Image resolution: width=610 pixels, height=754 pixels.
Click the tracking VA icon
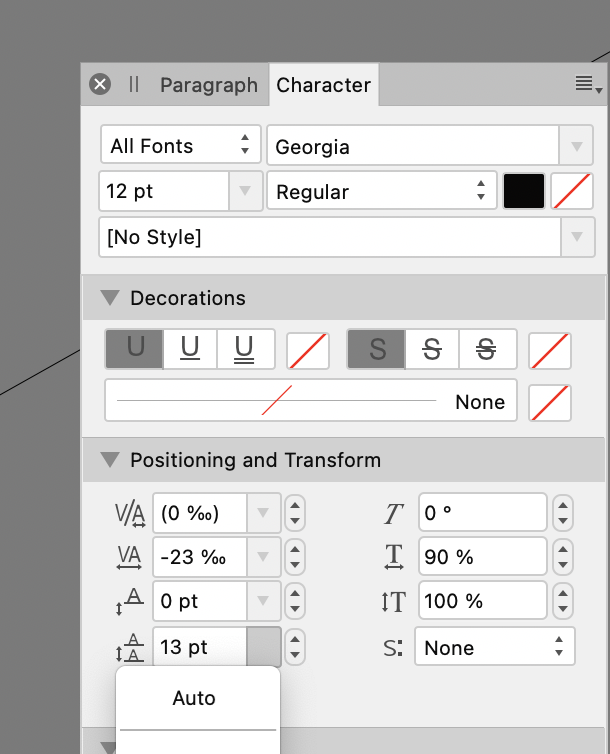(x=129, y=558)
